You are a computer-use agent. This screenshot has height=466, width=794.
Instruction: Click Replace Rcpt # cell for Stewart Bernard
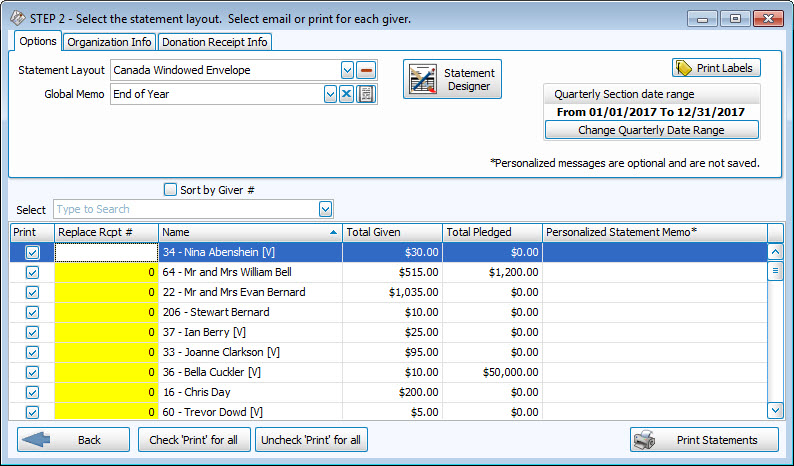(x=106, y=312)
